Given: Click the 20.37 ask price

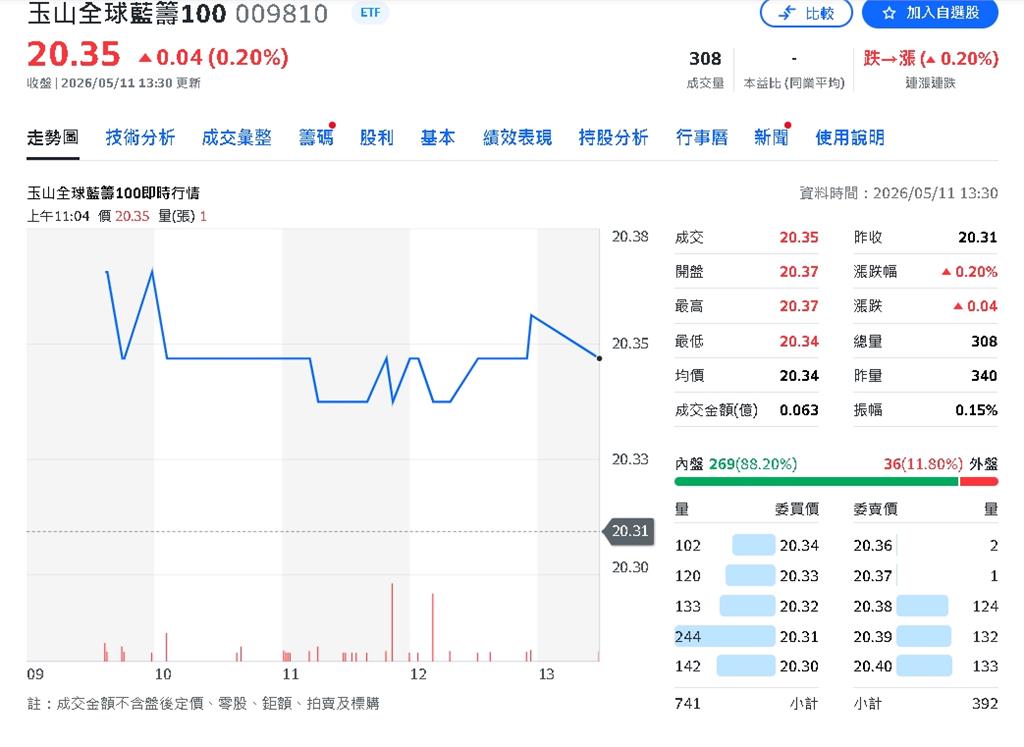Looking at the screenshot, I should click(x=872, y=576).
